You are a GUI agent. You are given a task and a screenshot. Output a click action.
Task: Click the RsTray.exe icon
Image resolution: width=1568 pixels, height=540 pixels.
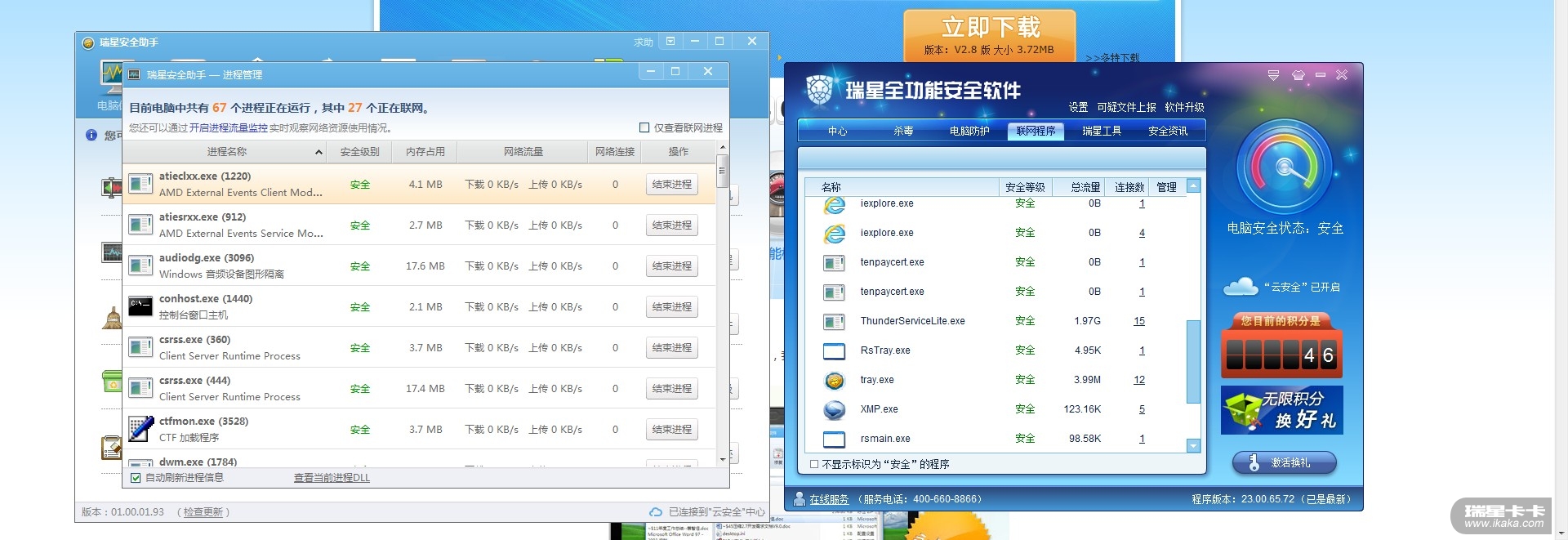click(x=834, y=351)
